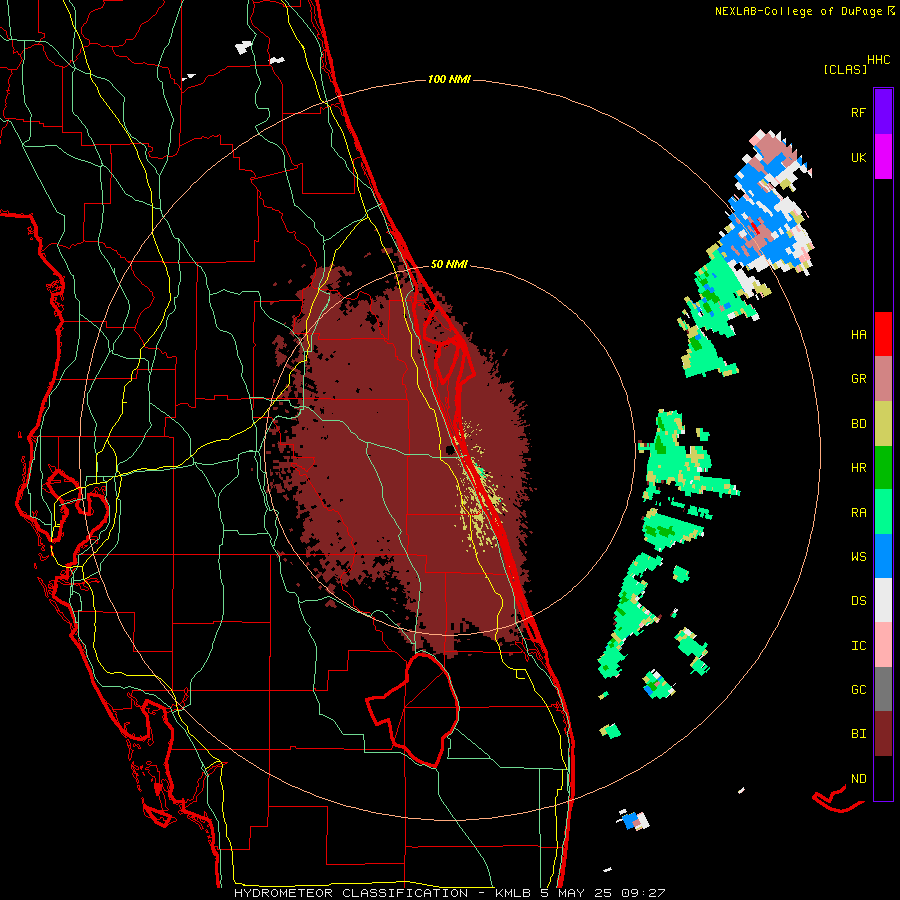
Task: Click the 'ND' legend label
Action: (x=858, y=779)
